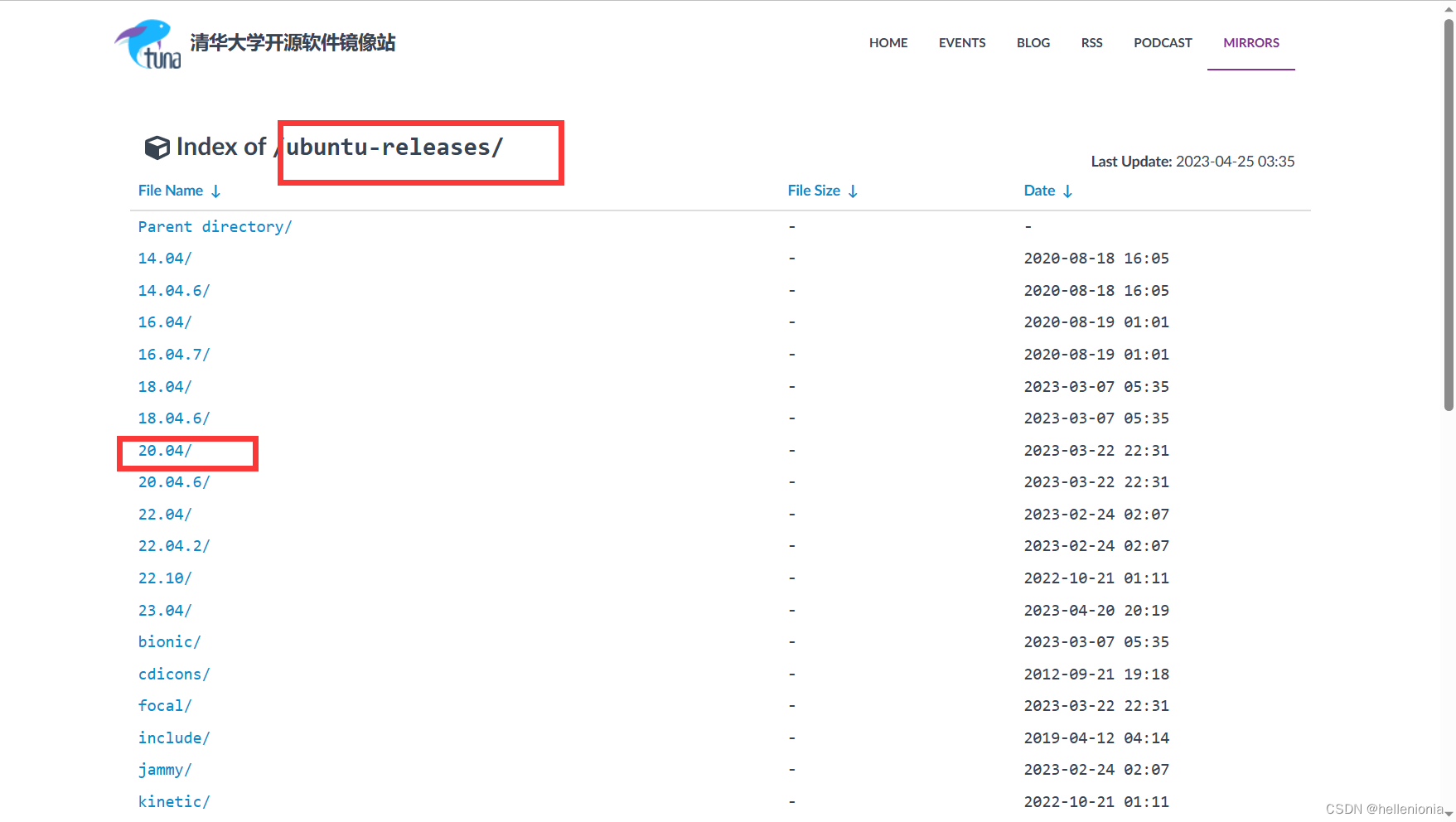
Task: Click the Date sort arrow
Action: (1067, 191)
